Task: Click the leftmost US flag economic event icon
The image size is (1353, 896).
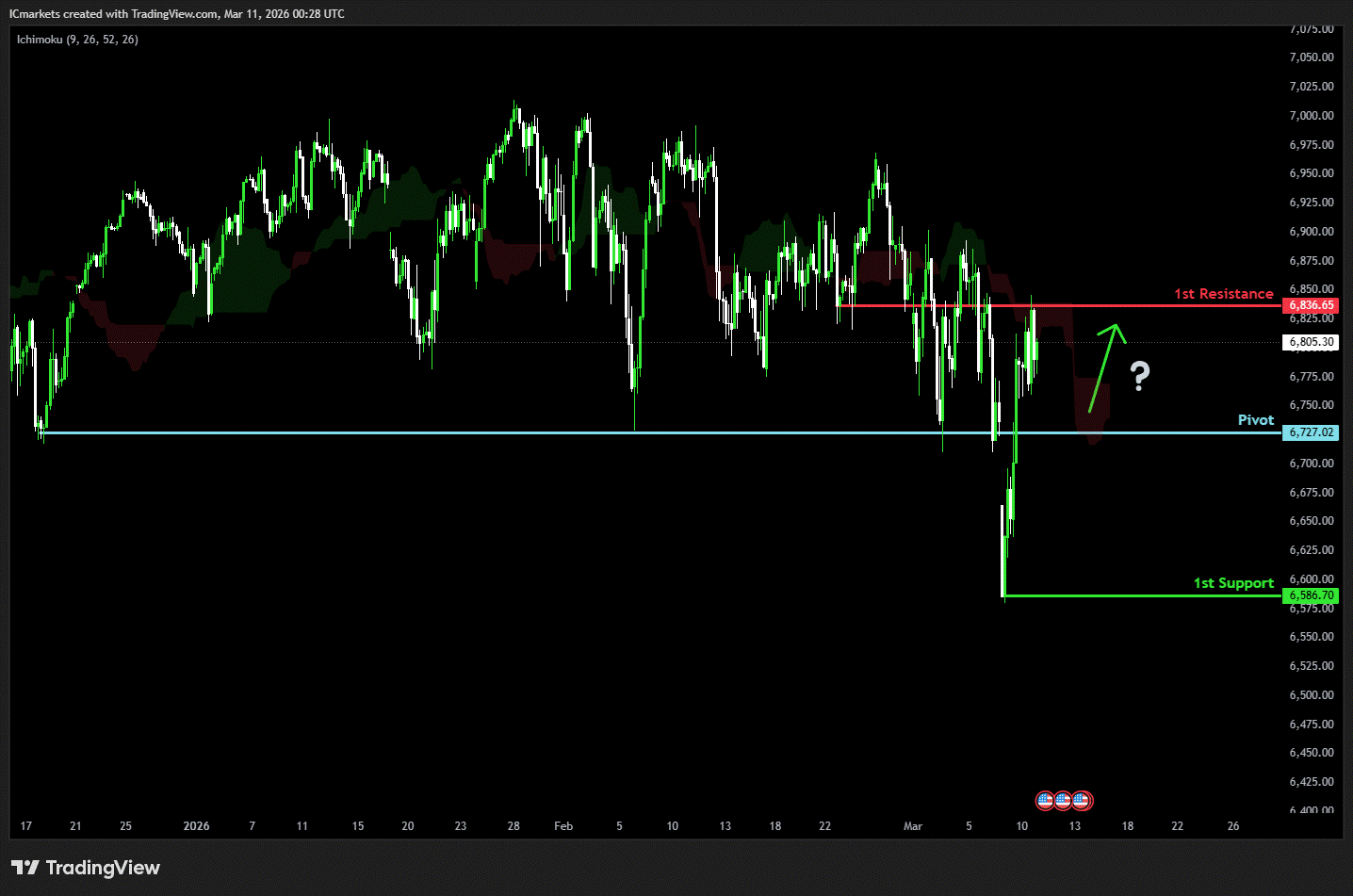Action: click(x=1045, y=801)
